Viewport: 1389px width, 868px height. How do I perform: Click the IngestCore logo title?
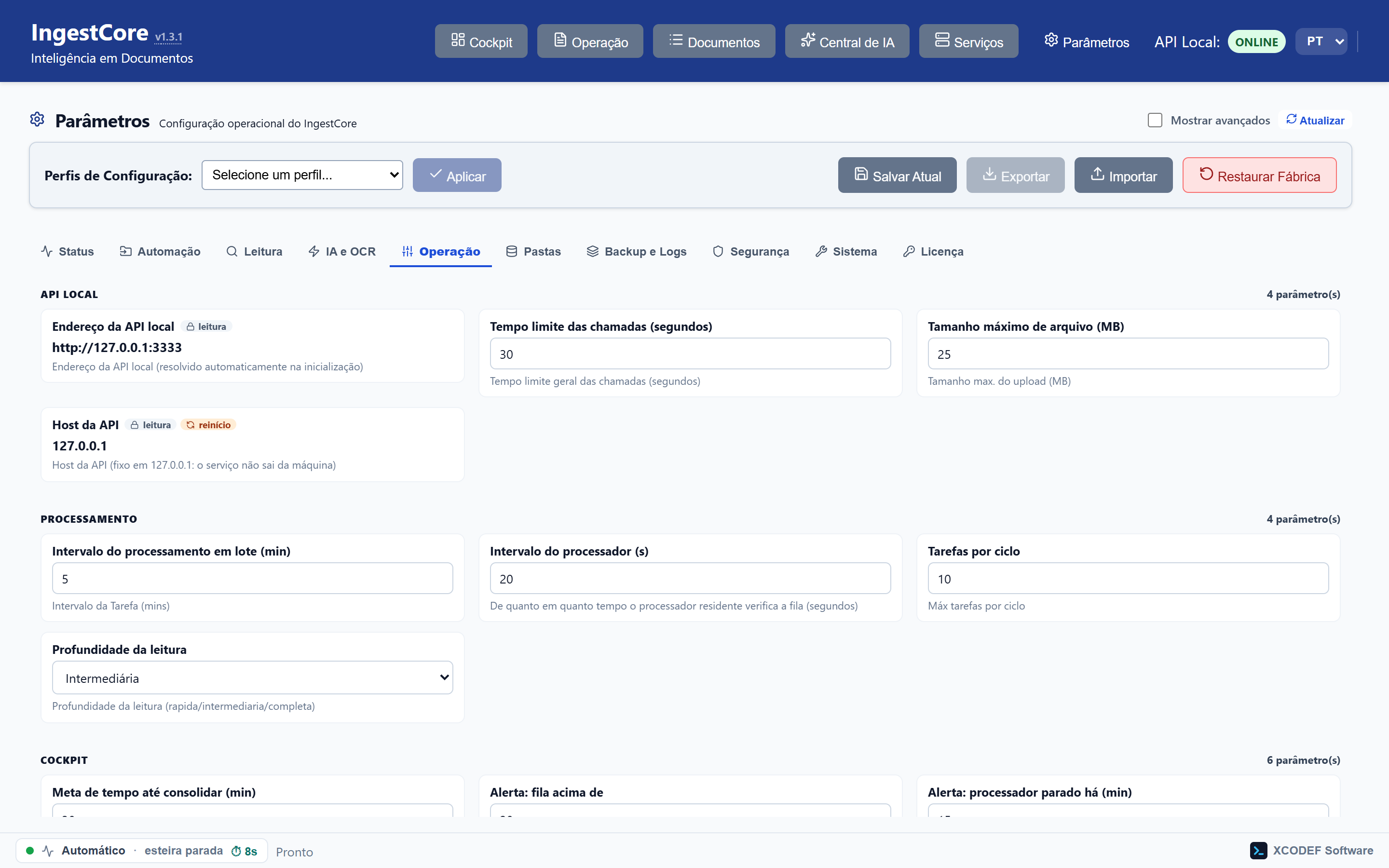click(90, 33)
